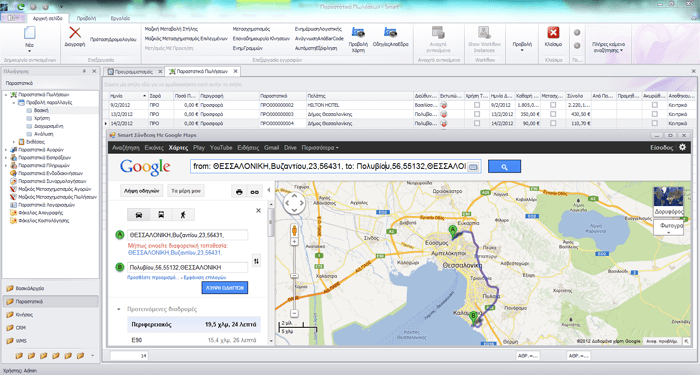Select driving mode car icon

[x=139, y=215]
